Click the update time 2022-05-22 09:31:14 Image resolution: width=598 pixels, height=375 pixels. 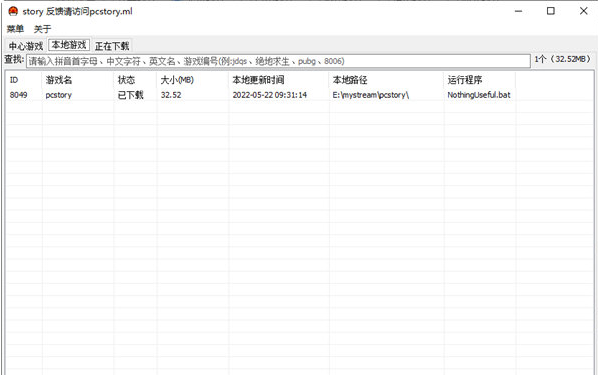tap(270, 95)
